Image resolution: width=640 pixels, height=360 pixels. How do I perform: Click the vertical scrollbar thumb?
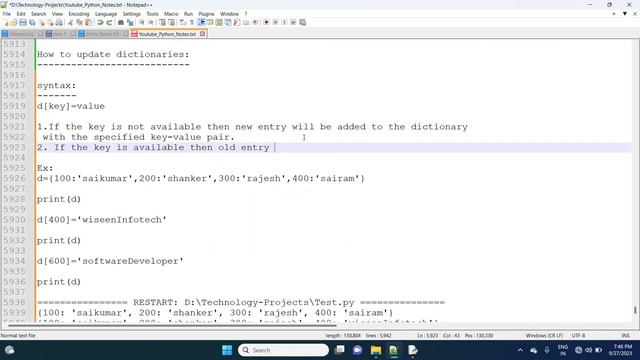pos(635,310)
